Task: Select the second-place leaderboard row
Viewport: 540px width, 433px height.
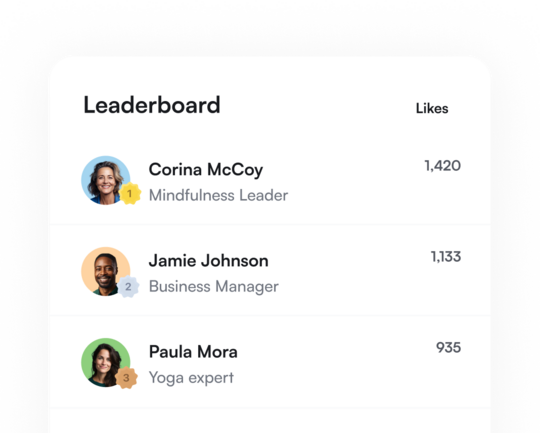Action: pyautogui.click(x=270, y=271)
